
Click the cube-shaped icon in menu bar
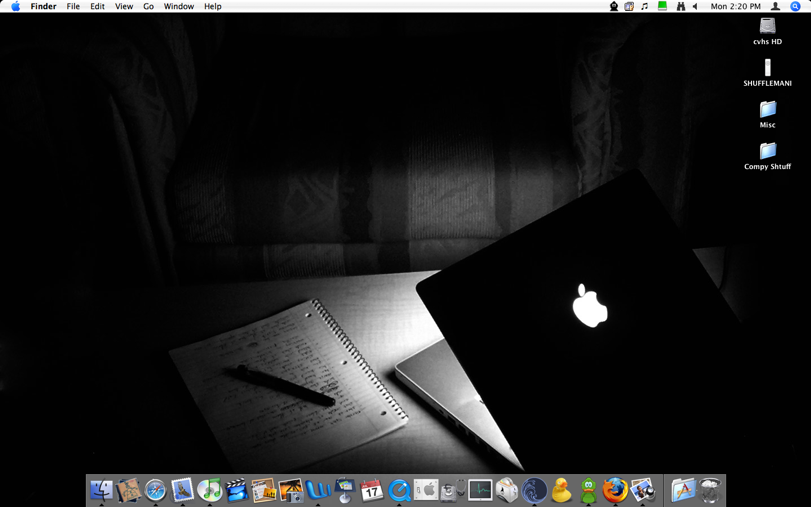629,6
